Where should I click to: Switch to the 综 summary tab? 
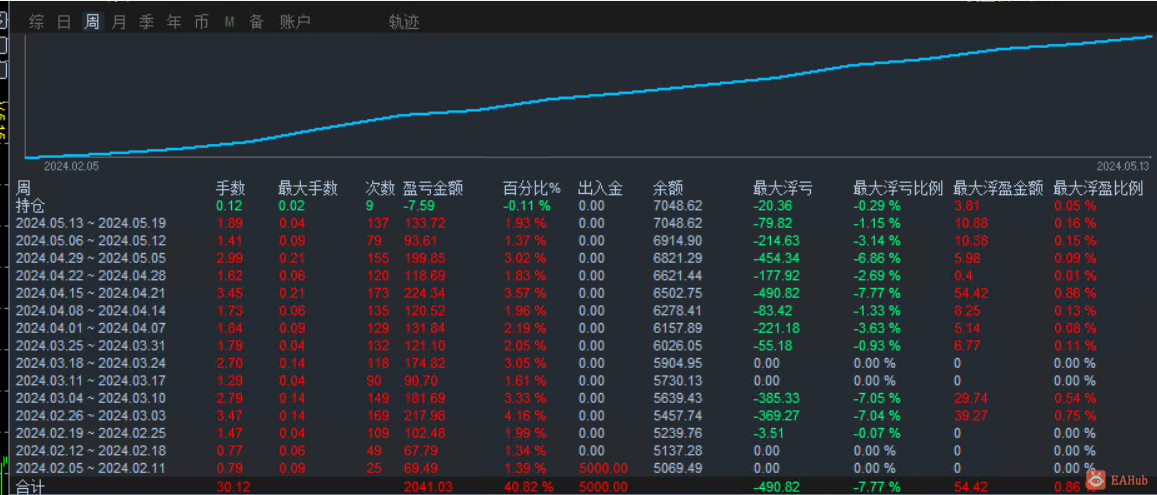(36, 22)
